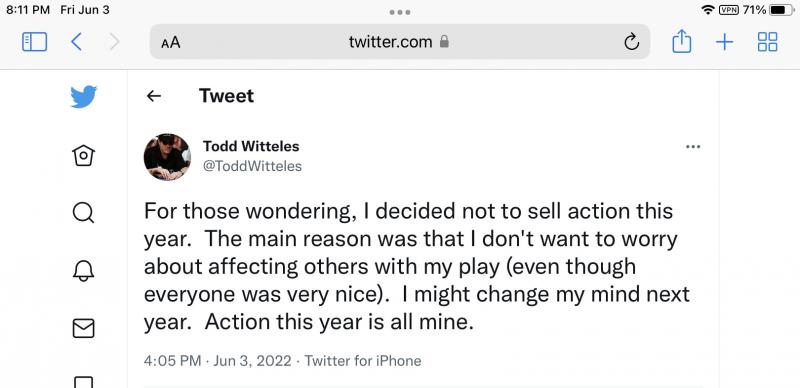Reload the twitter.com page

point(632,42)
